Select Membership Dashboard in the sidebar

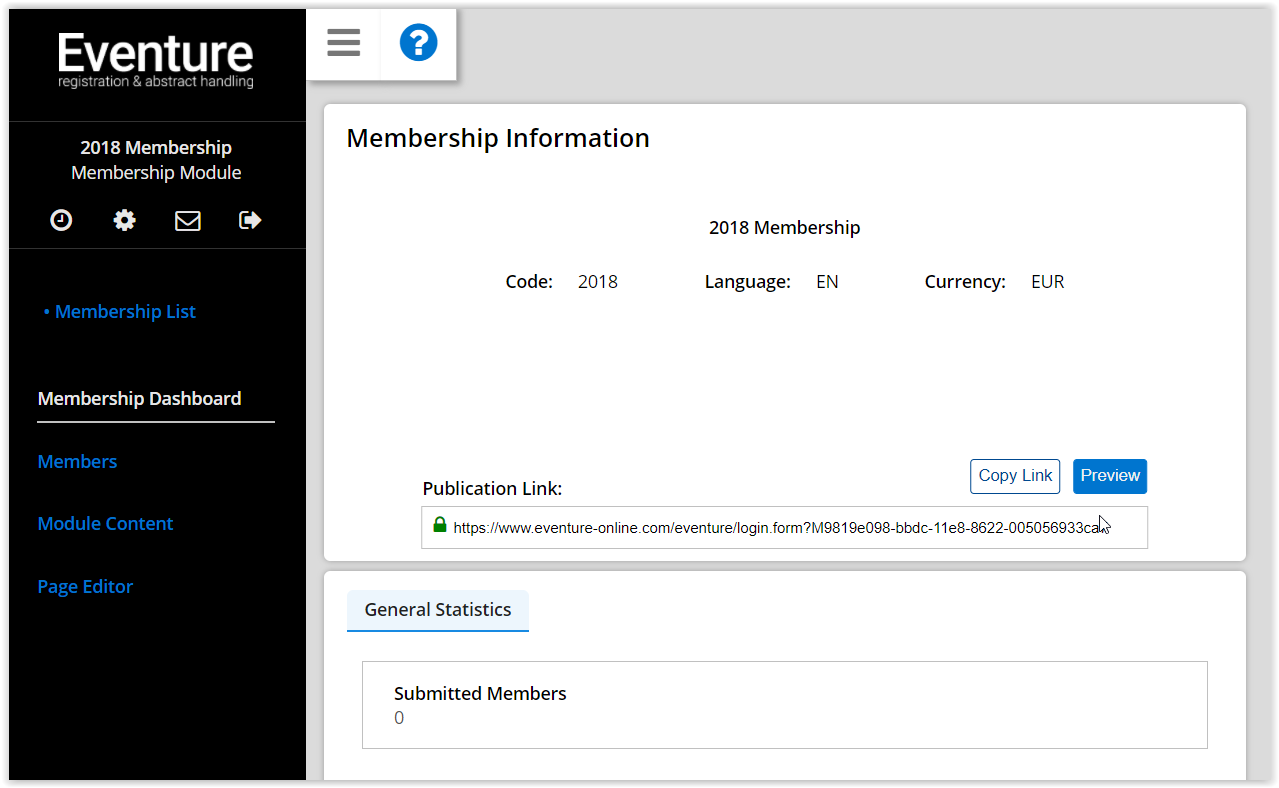(x=139, y=399)
